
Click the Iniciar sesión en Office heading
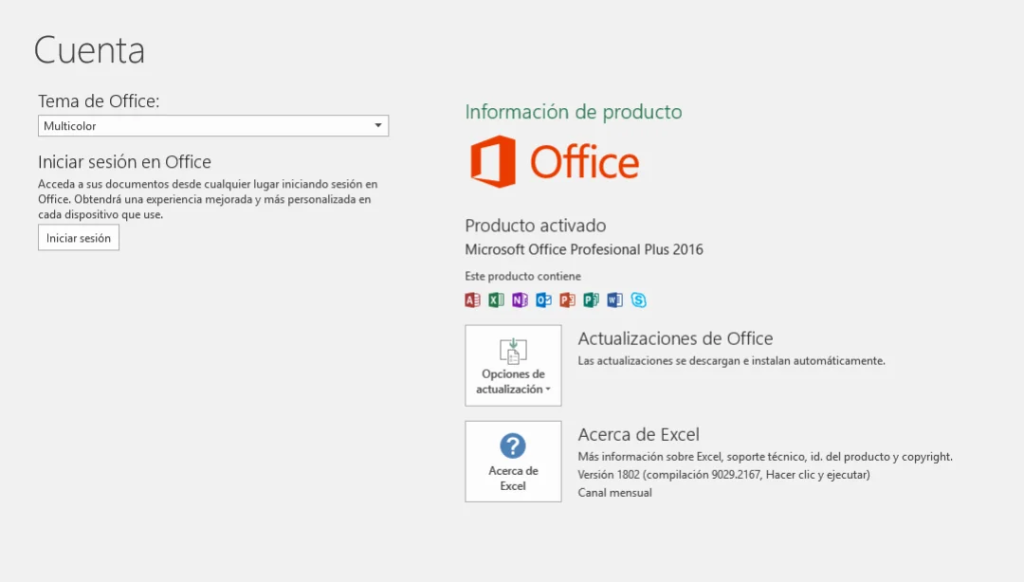125,161
